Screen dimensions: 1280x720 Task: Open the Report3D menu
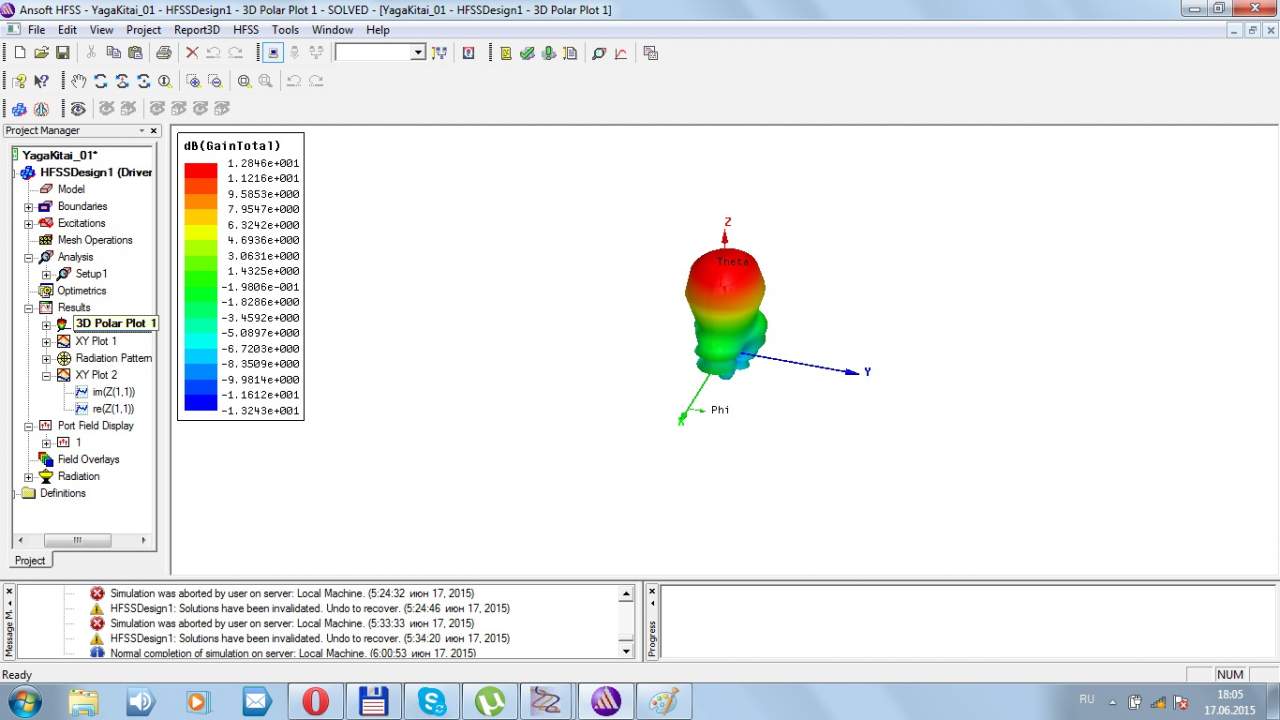tap(197, 30)
